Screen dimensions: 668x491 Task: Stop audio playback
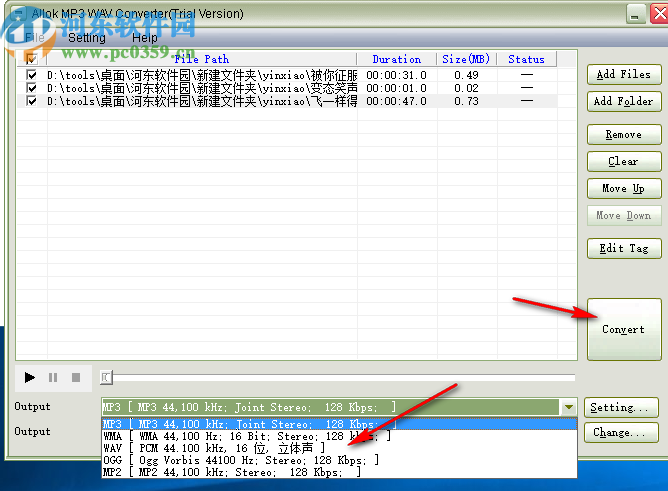[76, 377]
